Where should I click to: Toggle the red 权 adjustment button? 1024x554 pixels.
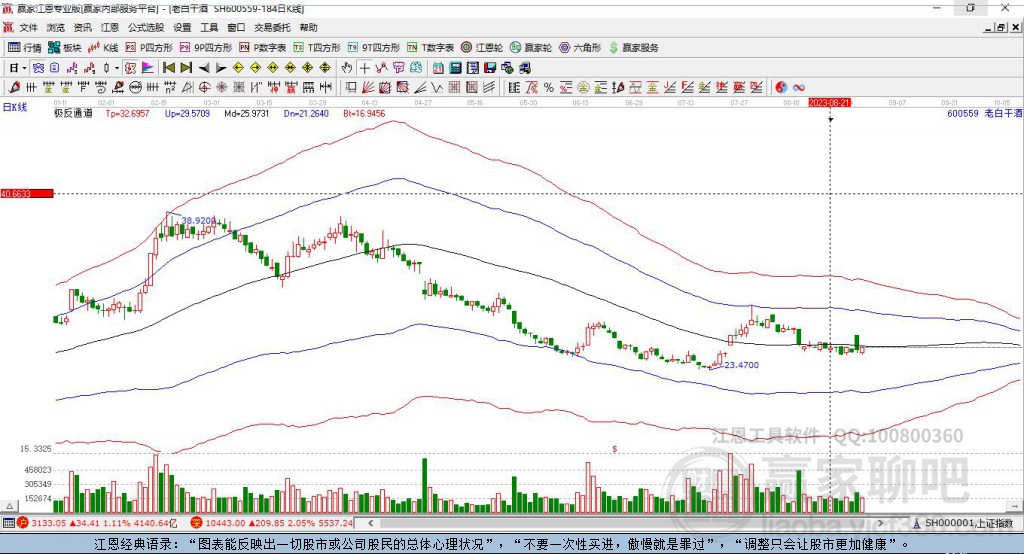pyautogui.click(x=131, y=68)
